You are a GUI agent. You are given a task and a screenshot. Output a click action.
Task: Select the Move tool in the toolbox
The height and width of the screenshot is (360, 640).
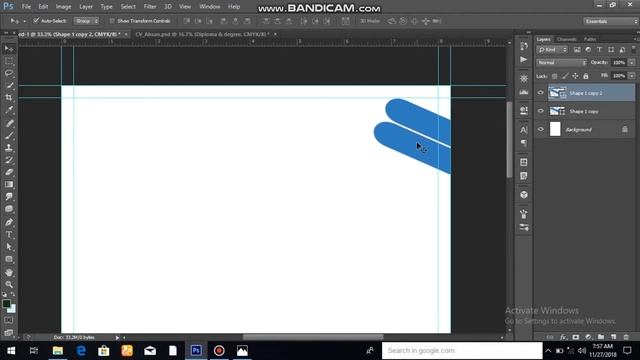coord(9,49)
